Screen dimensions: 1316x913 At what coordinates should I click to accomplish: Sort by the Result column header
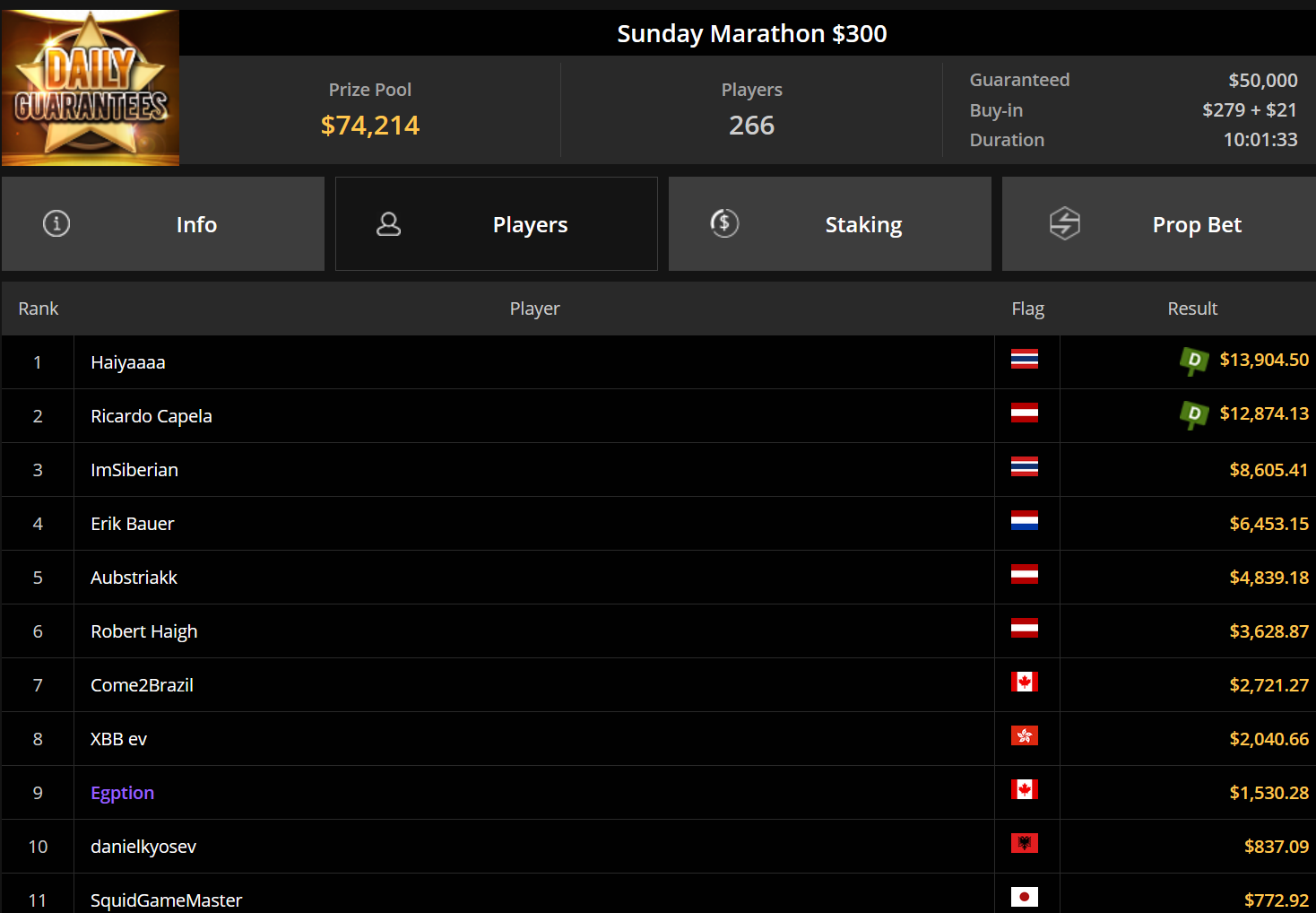click(x=1192, y=309)
